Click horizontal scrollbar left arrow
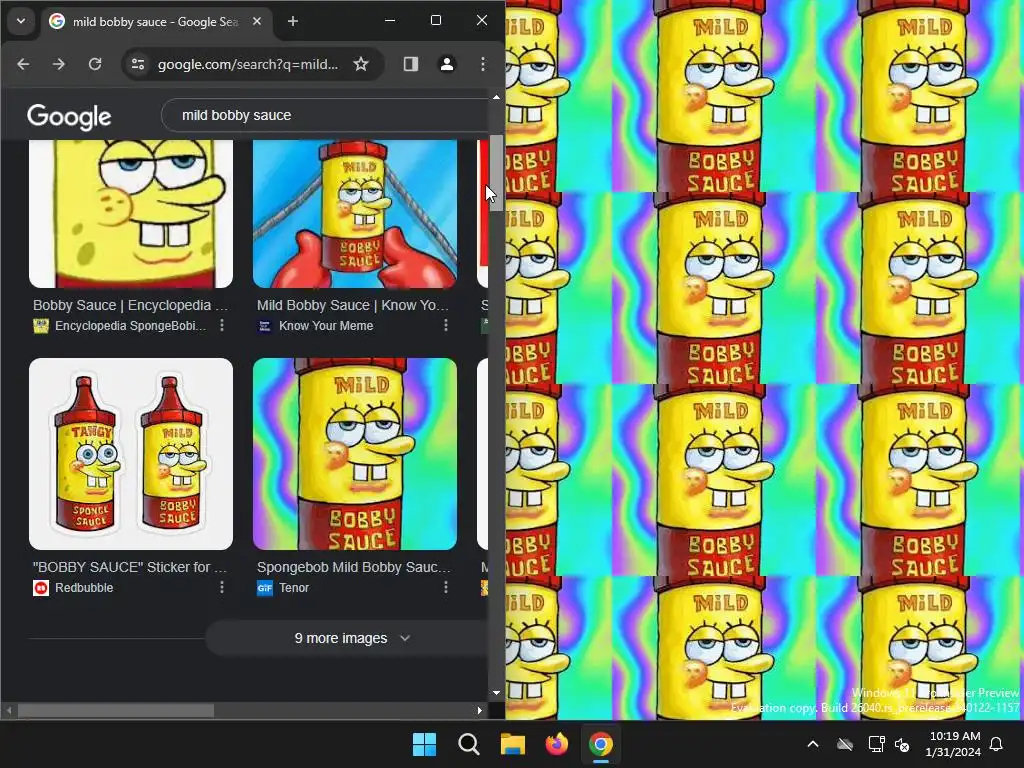The width and height of the screenshot is (1024, 768). click(8, 711)
